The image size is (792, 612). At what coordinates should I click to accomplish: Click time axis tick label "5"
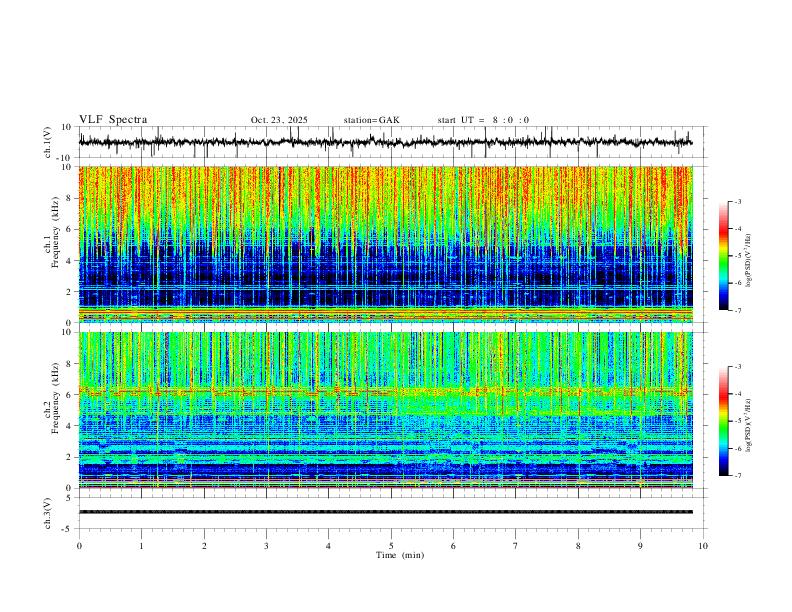pos(391,546)
